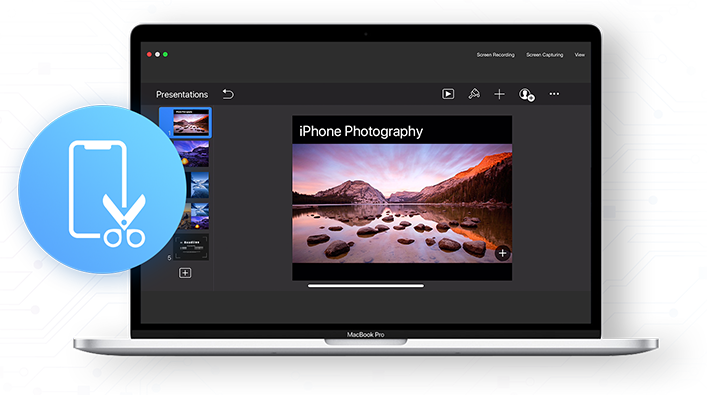Click the mountain lake photo on the slide
The width and height of the screenshot is (707, 395).
coord(402,203)
